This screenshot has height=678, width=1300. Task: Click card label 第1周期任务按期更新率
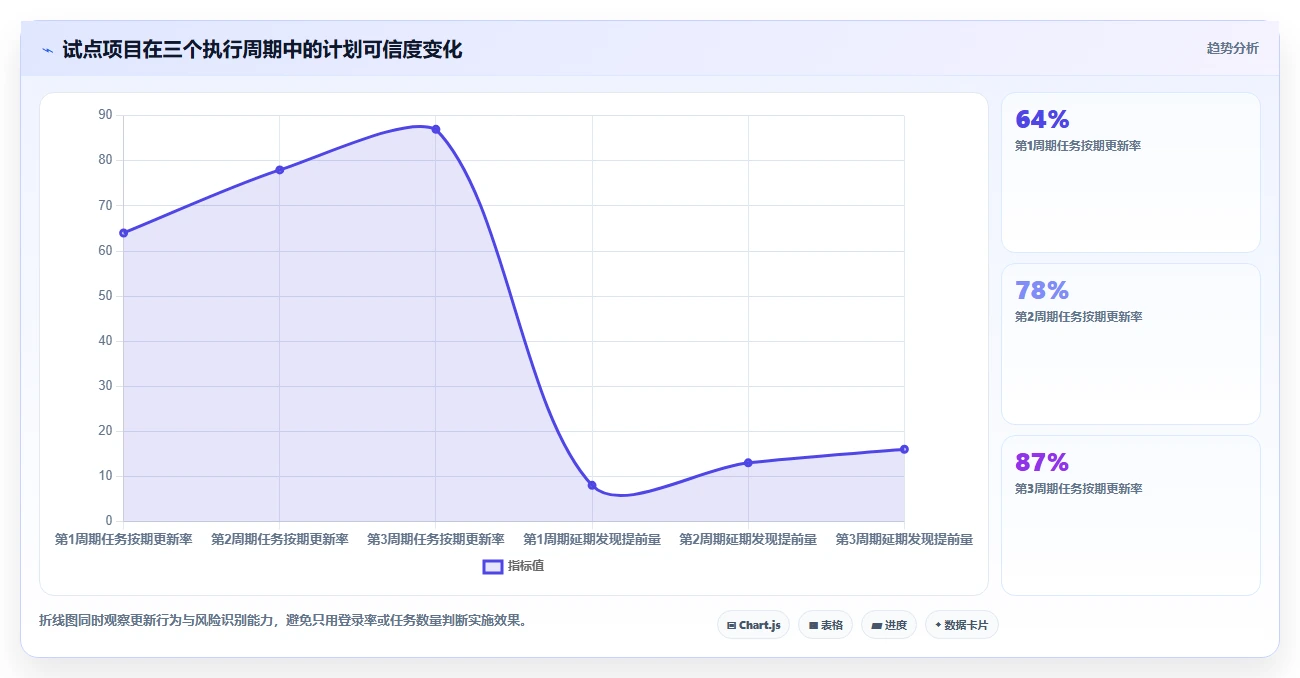click(1078, 146)
